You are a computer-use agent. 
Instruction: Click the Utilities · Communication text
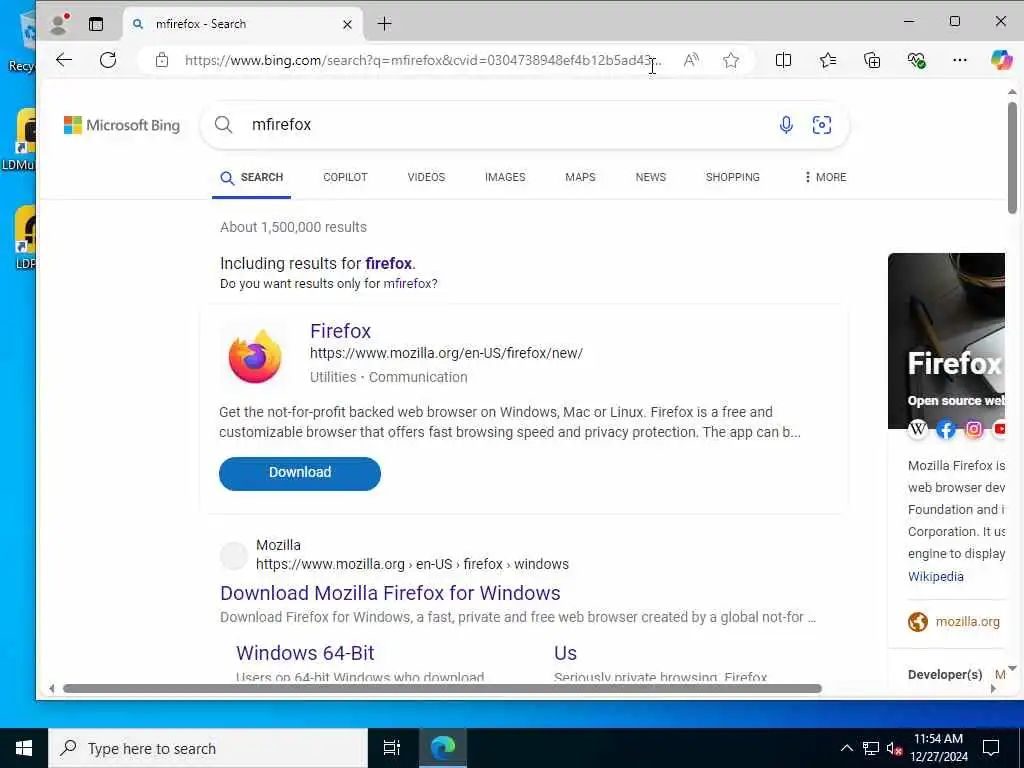coord(389,377)
